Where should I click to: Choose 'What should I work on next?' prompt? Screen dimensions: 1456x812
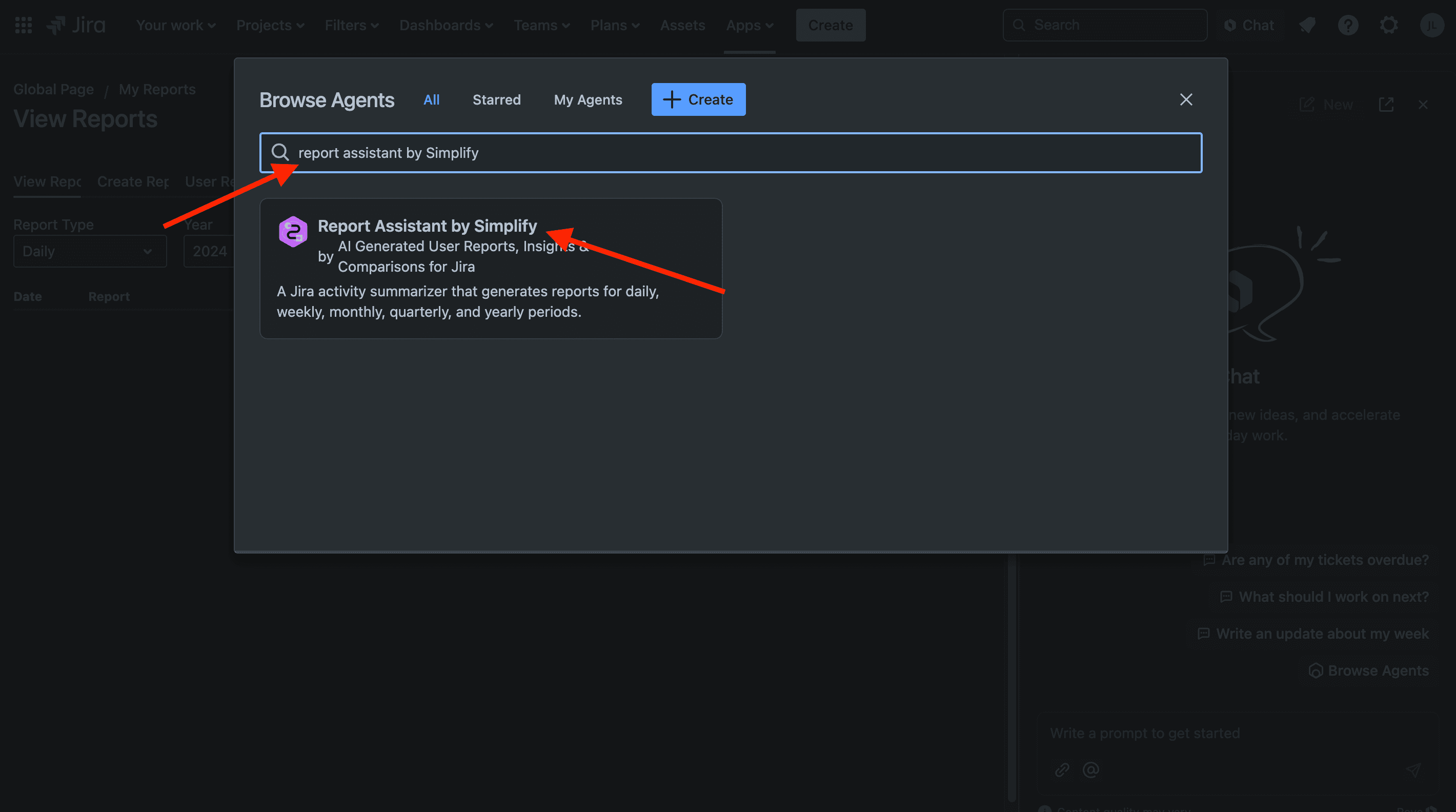click(1325, 597)
